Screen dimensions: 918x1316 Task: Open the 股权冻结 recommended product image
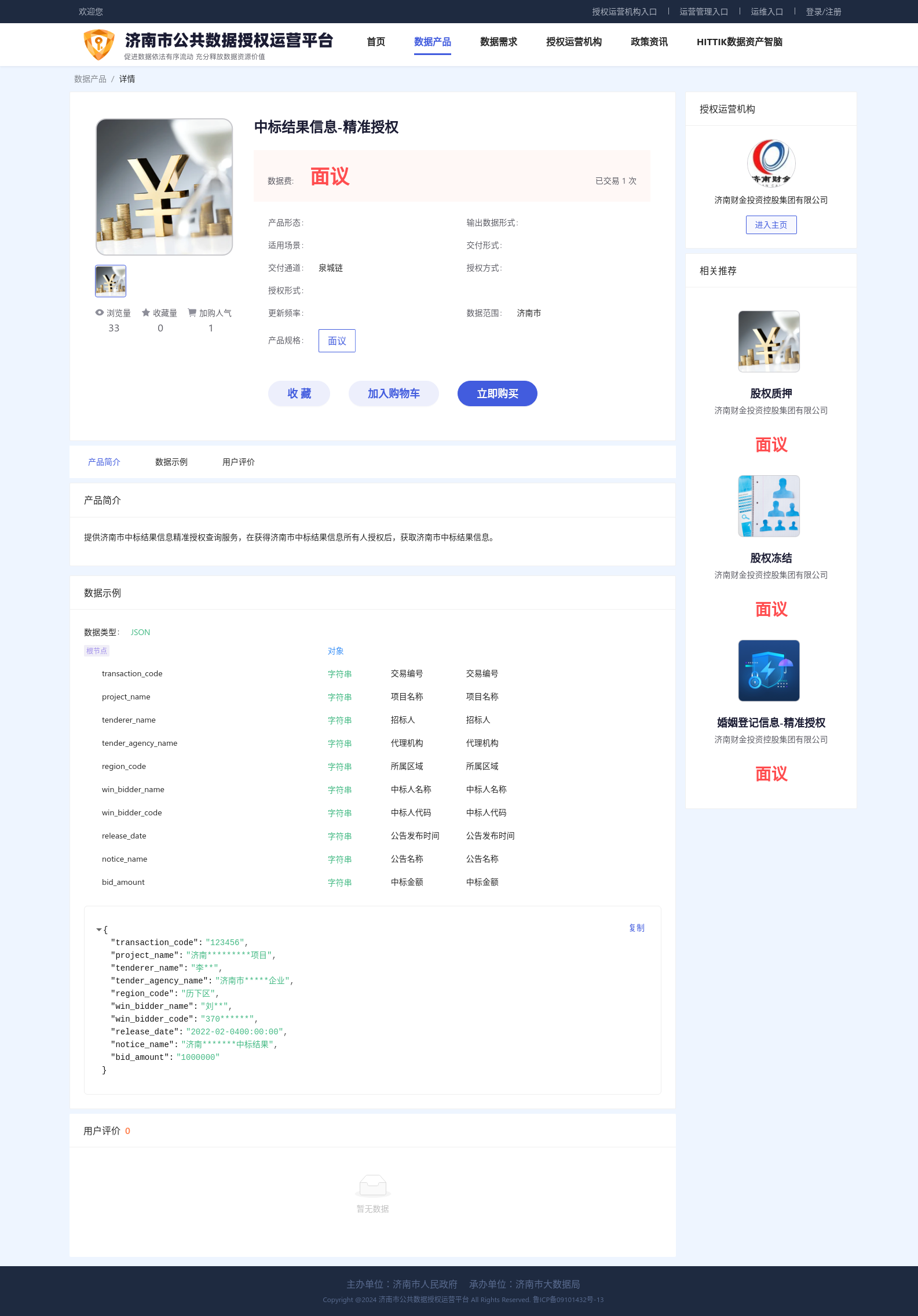(769, 506)
